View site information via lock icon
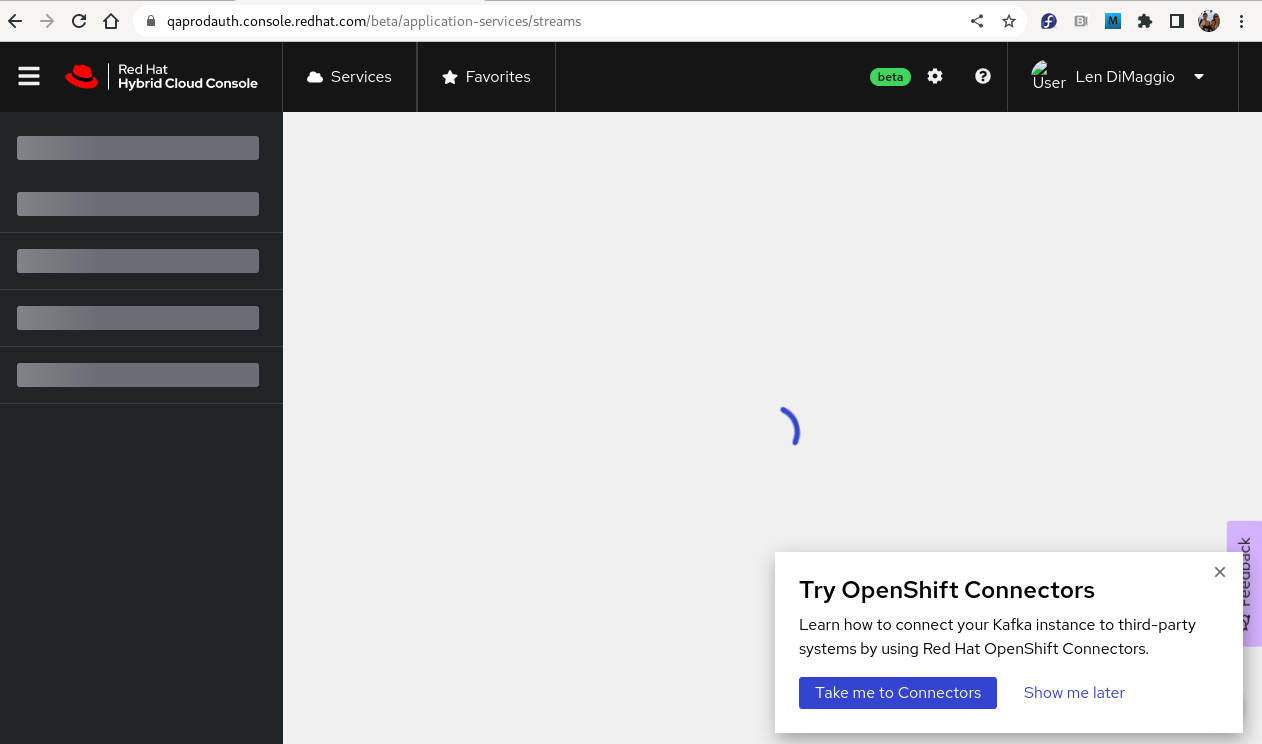This screenshot has height=744, width=1262. pos(152,21)
